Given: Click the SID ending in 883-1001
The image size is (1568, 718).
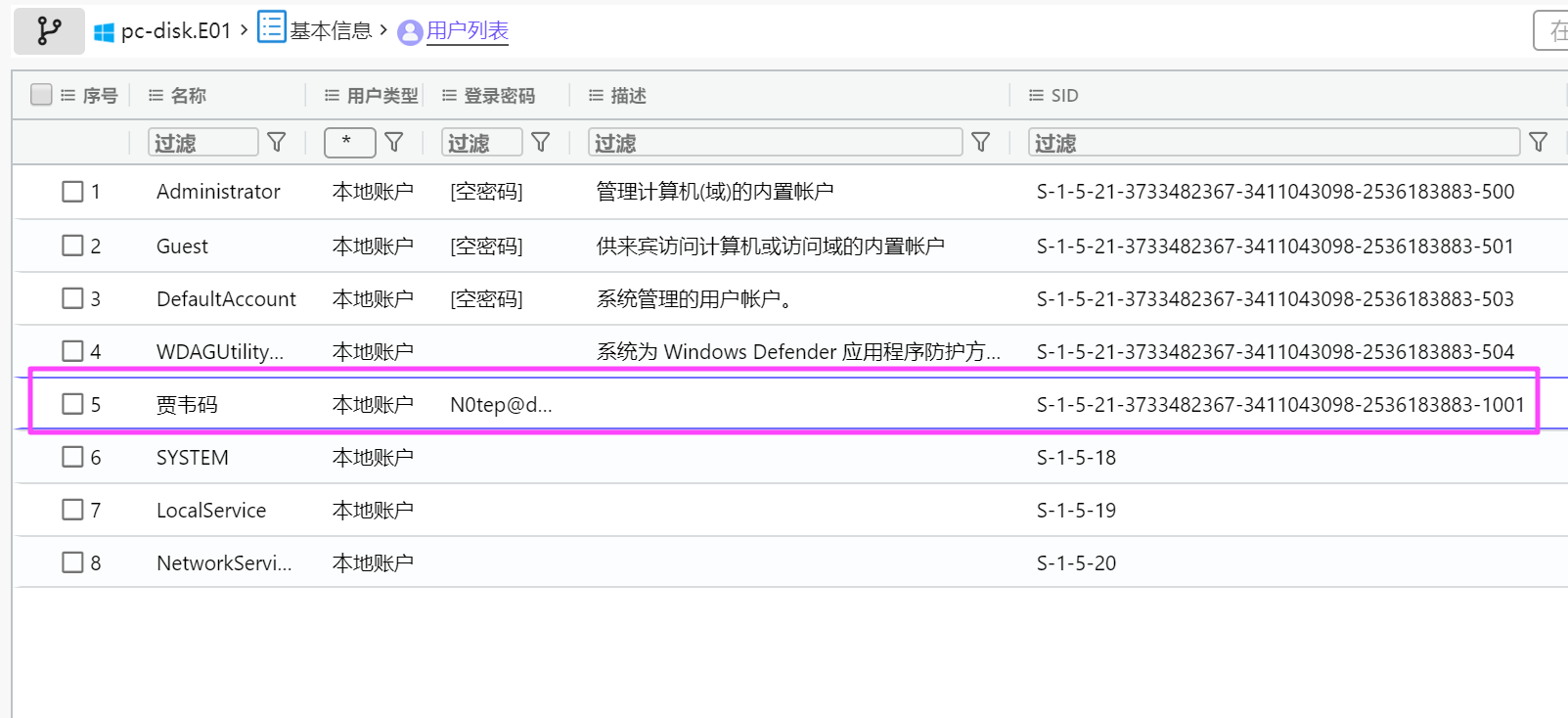Looking at the screenshot, I should 1280,404.
